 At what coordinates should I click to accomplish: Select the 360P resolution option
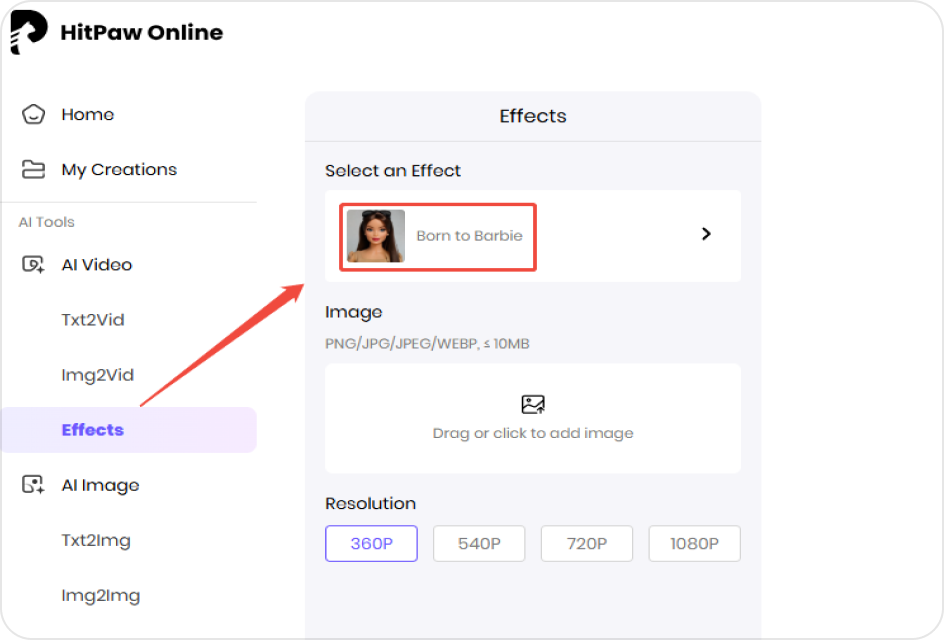(371, 543)
